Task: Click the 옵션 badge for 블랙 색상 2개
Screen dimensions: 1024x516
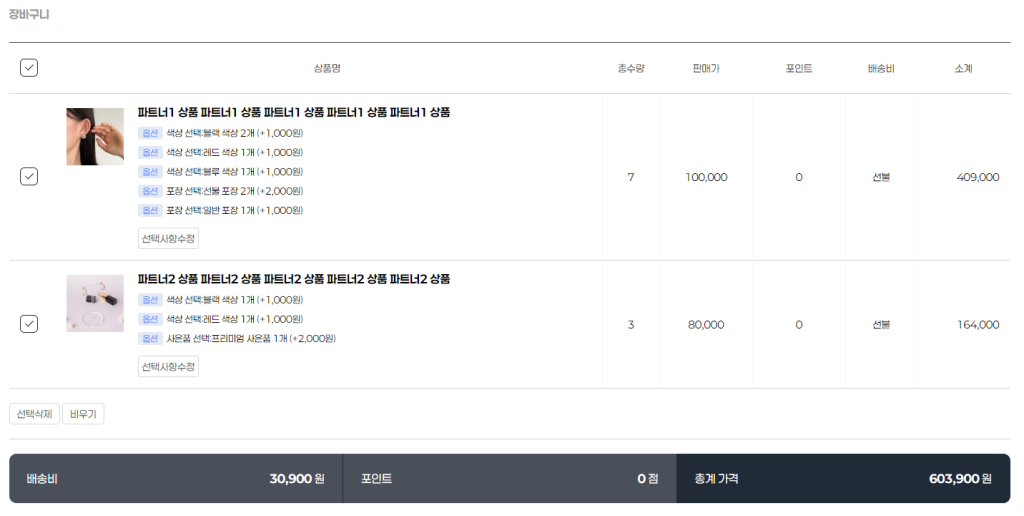Action: [x=150, y=133]
